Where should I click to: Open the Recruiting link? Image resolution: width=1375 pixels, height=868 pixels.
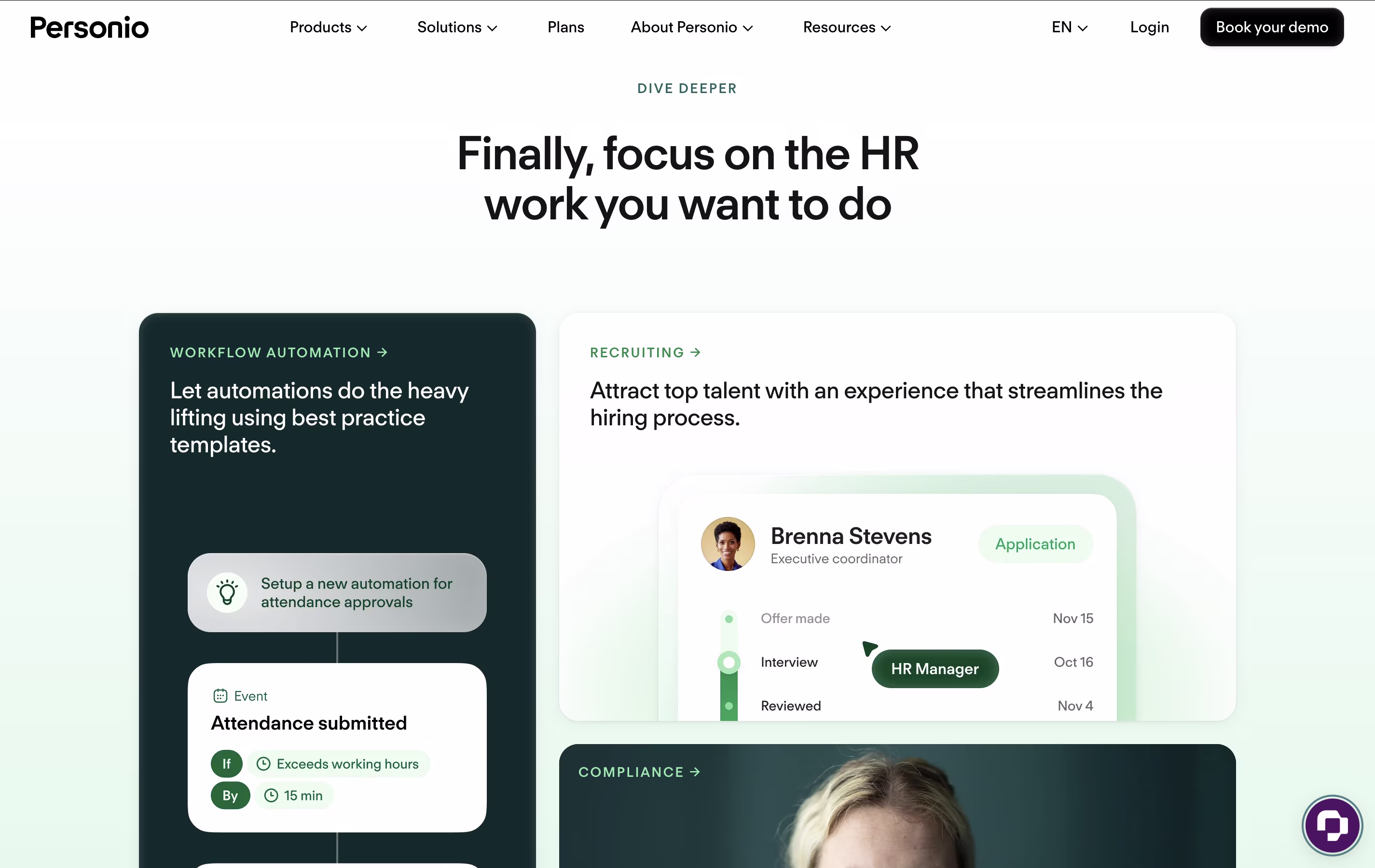click(645, 353)
